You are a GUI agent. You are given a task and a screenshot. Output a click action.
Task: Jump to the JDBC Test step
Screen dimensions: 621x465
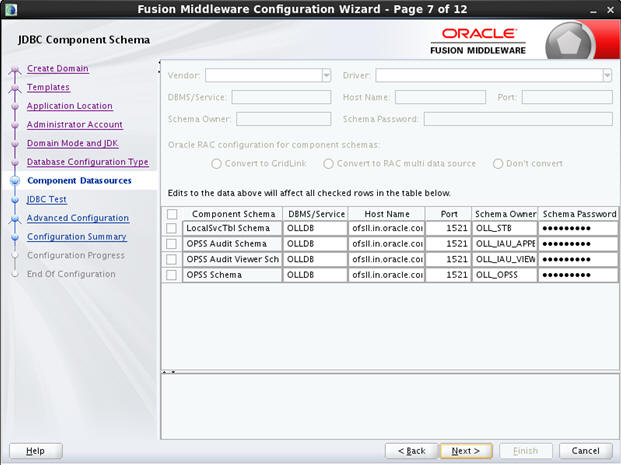pos(47,199)
